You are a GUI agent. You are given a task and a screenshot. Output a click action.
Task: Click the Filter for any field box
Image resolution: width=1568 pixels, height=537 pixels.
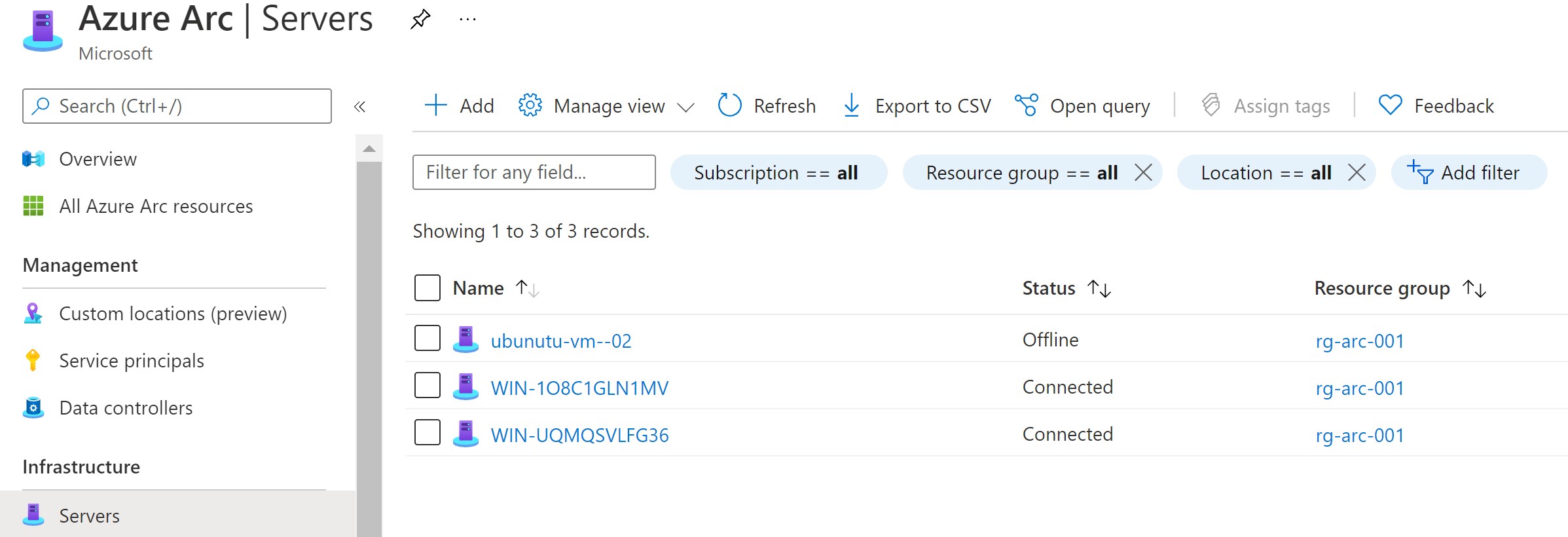(534, 172)
